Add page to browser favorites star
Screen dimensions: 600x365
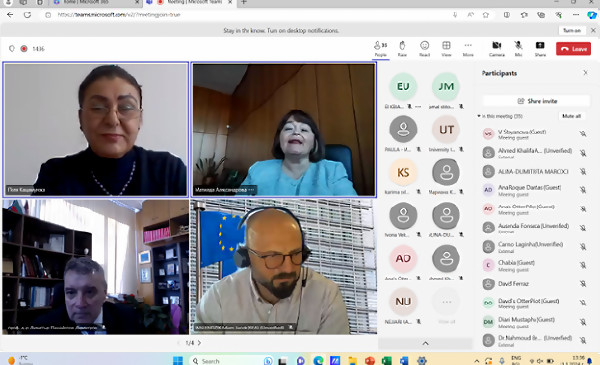pos(486,15)
